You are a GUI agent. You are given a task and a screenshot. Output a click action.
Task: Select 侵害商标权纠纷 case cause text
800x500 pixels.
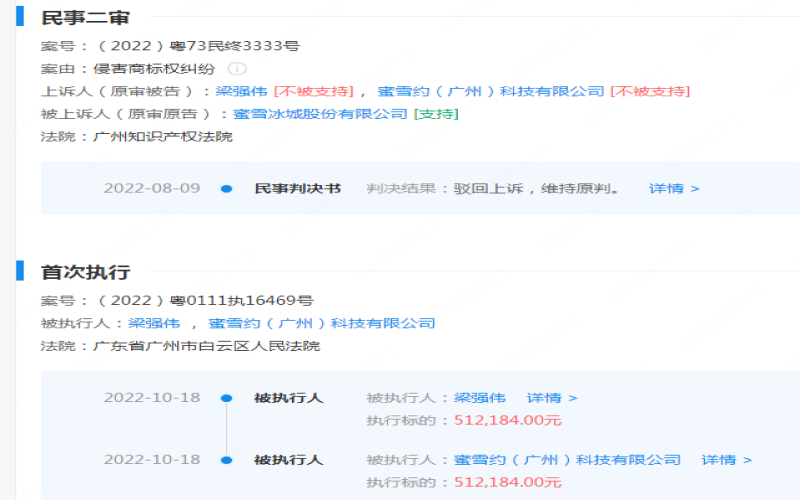click(154, 68)
